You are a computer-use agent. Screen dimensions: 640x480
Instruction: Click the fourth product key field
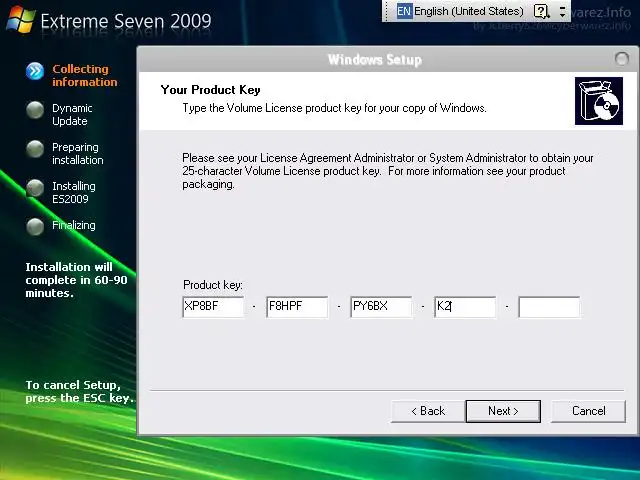[x=465, y=307]
